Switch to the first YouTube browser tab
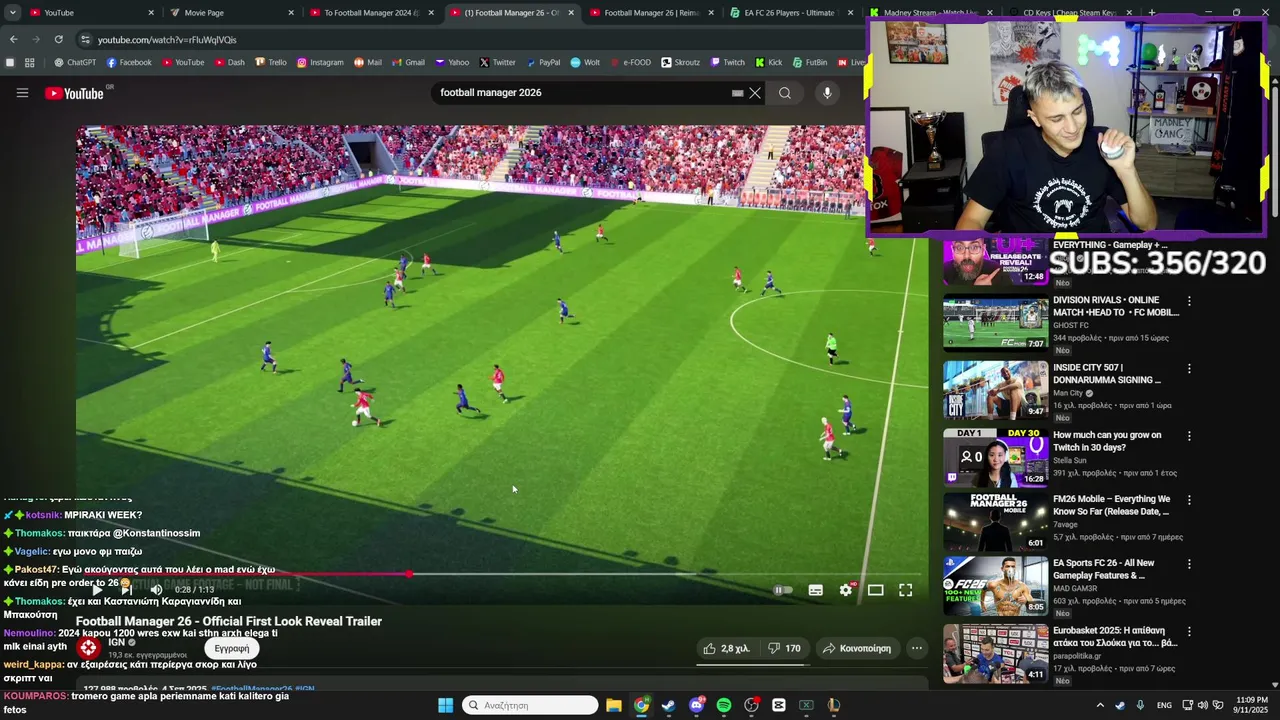Viewport: 1280px width, 720px height. pyautogui.click(x=90, y=13)
